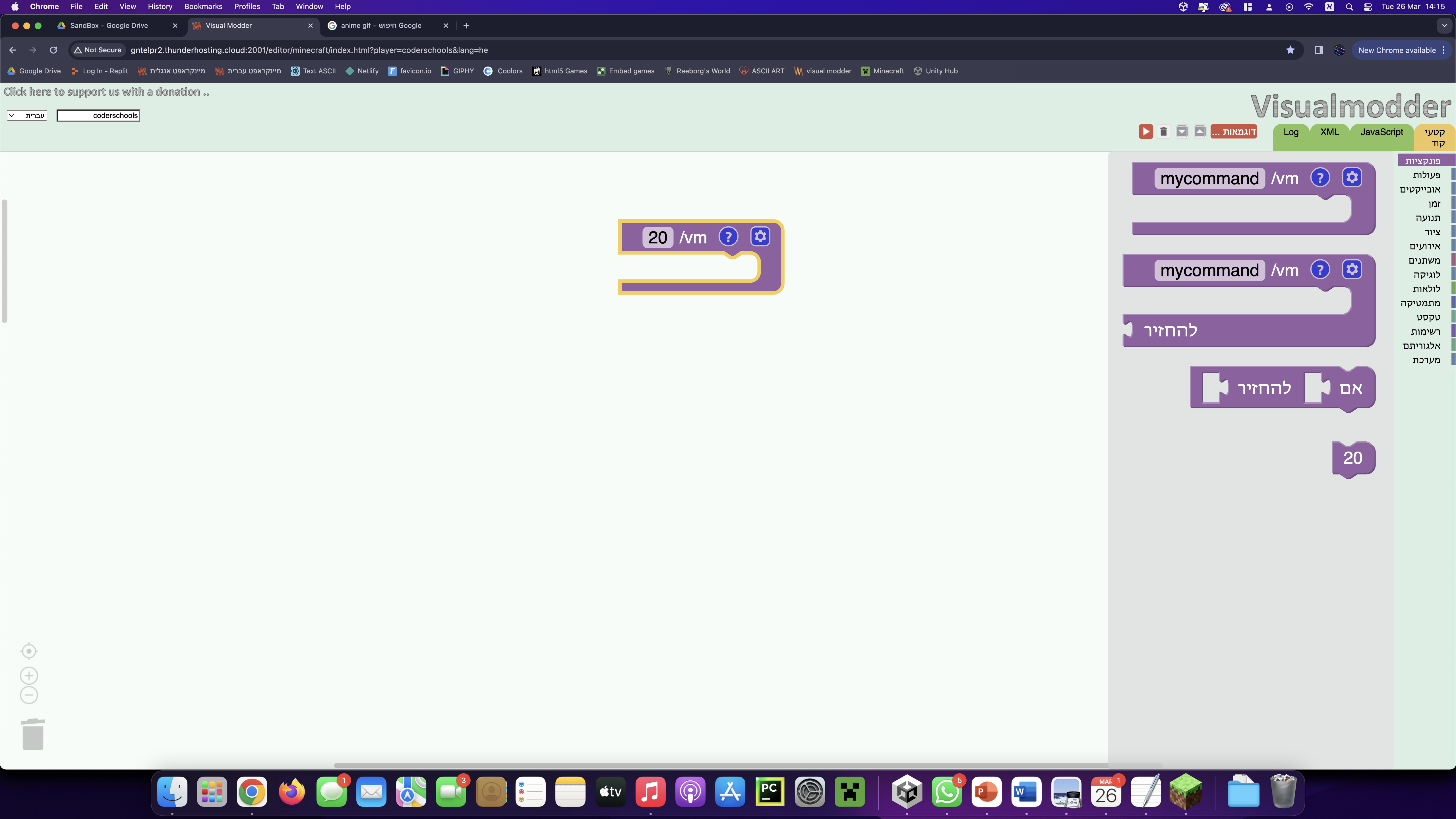The height and width of the screenshot is (819, 1456).
Task: Open the Reeborg's World bookmark
Action: tap(698, 71)
